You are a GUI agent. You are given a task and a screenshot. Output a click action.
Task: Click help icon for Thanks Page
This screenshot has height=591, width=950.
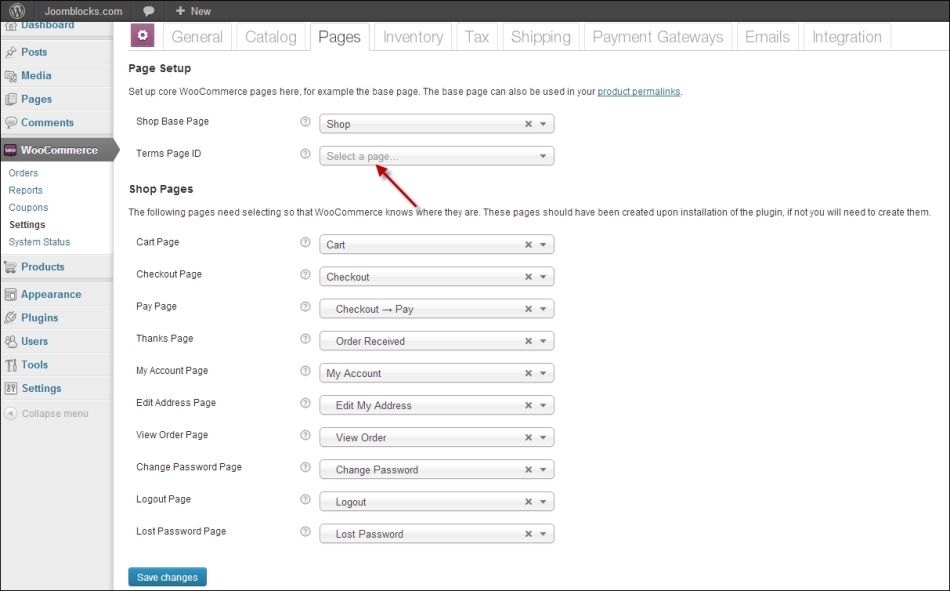click(x=305, y=338)
